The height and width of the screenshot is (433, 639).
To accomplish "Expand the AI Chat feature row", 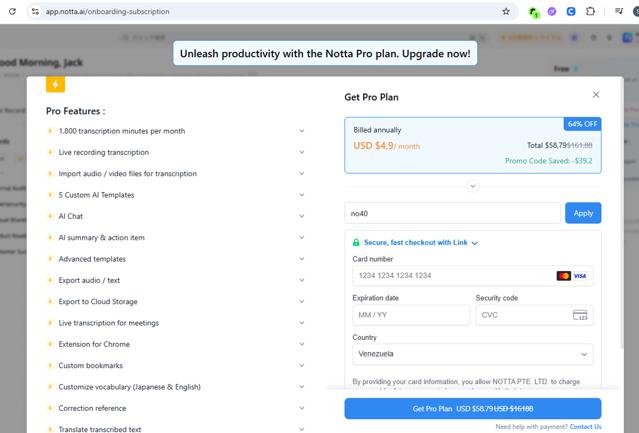I will click(x=302, y=216).
